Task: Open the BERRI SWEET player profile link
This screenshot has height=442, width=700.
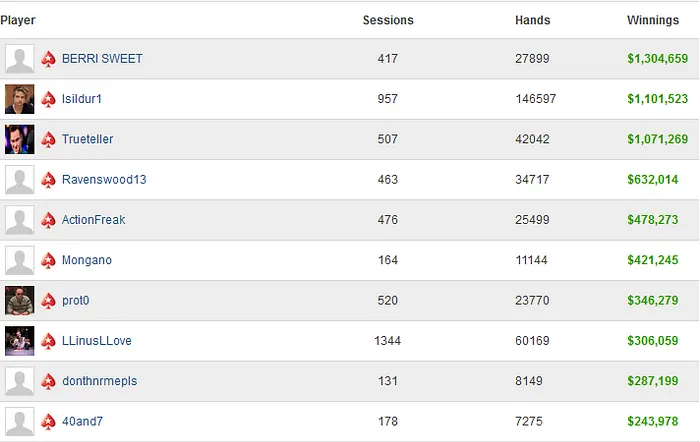Action: tap(102, 59)
